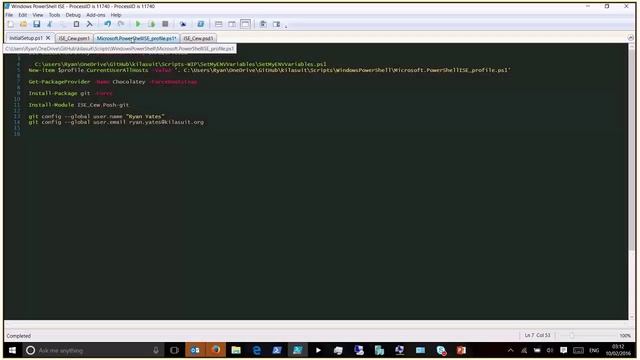The image size is (640, 360).
Task: Open the Debug menu
Action: (x=73, y=15)
